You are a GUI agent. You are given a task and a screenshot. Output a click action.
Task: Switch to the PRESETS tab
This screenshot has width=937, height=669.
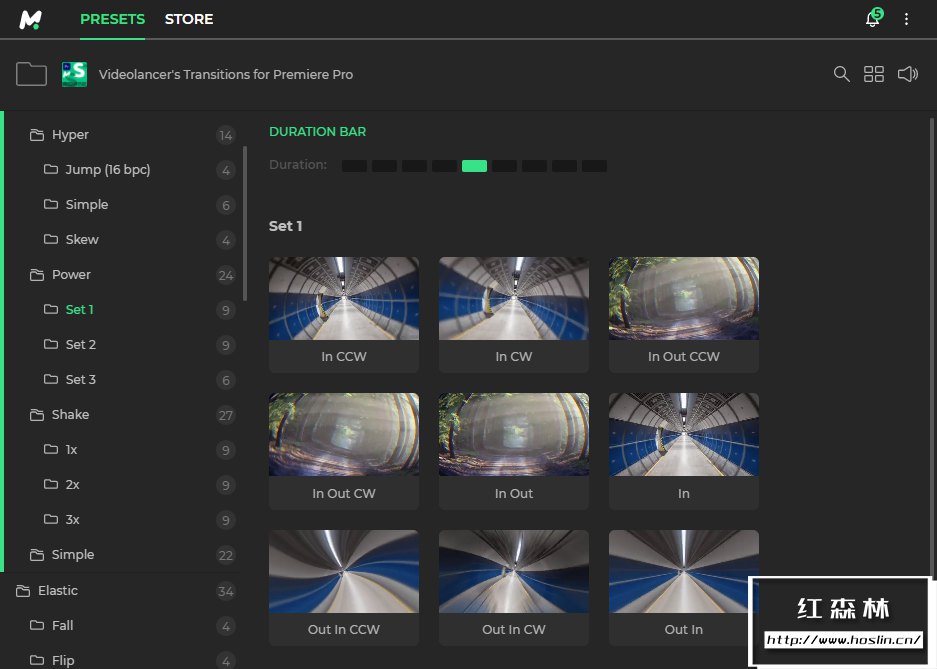click(112, 19)
